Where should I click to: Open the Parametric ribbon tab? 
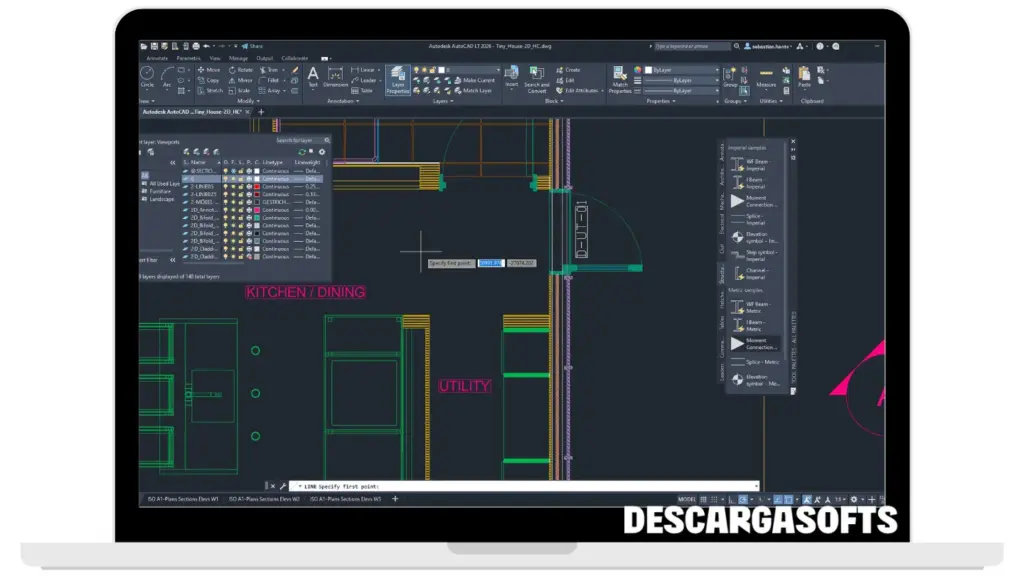point(188,58)
